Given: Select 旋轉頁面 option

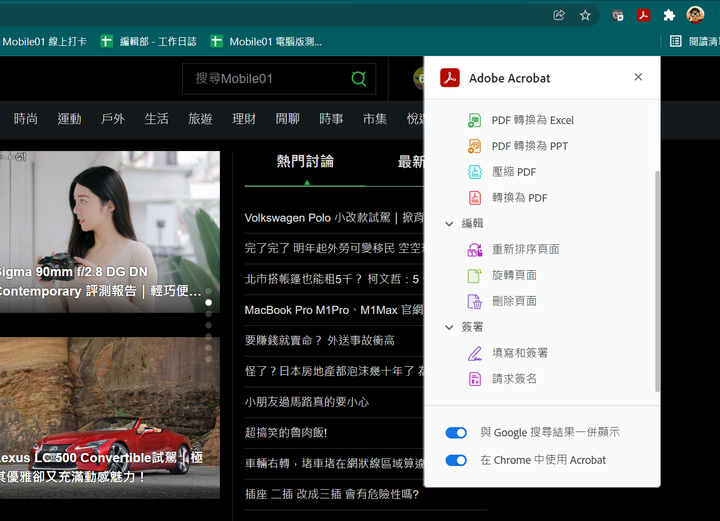Looking at the screenshot, I should [x=514, y=275].
